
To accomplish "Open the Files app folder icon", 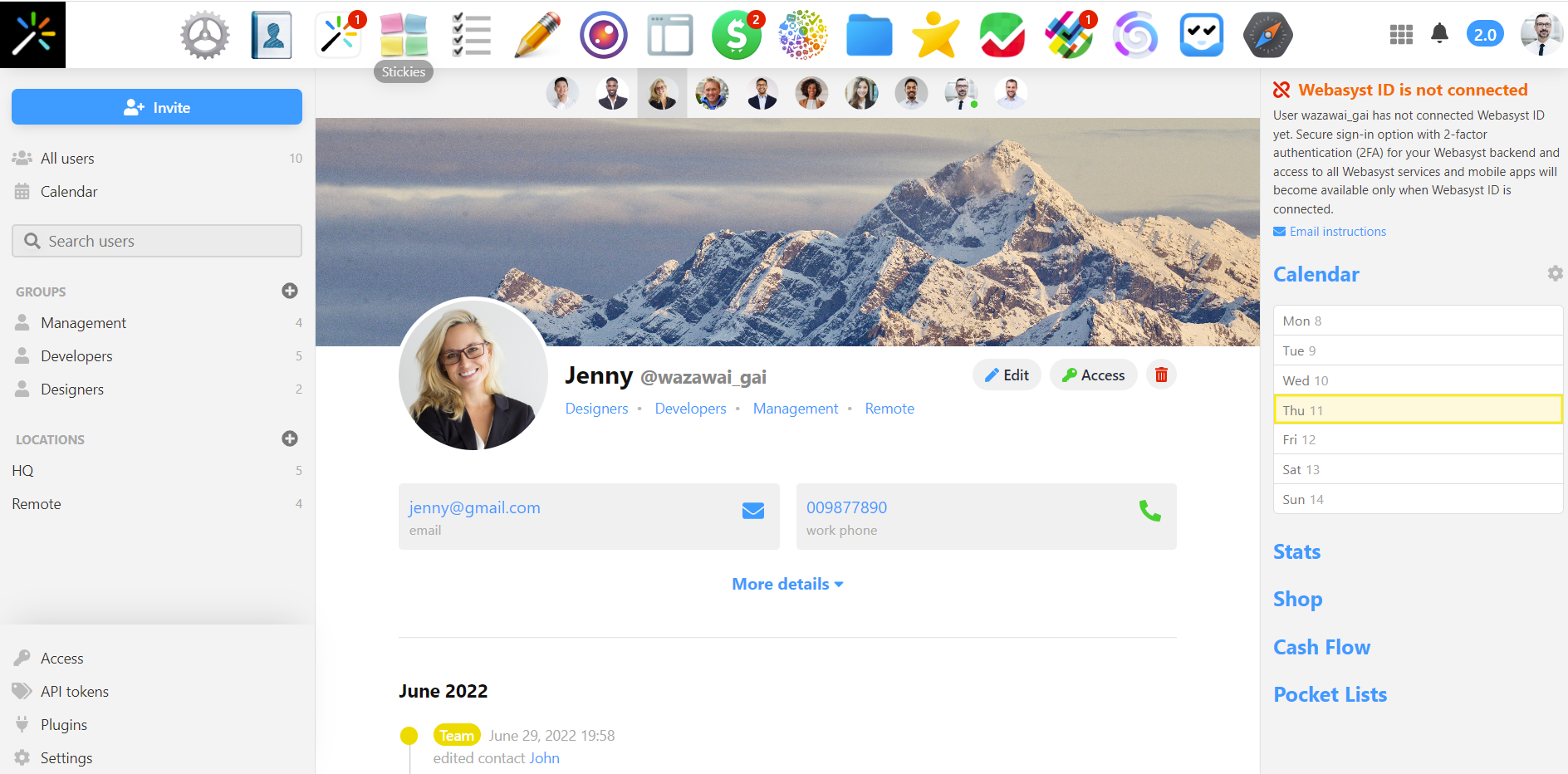I will point(869,34).
